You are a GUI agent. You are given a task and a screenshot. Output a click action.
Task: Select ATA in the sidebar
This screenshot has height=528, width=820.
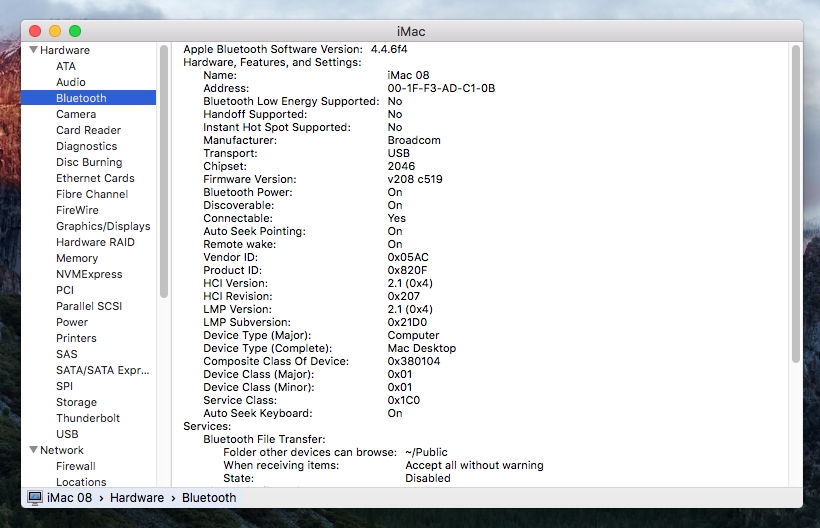point(66,66)
